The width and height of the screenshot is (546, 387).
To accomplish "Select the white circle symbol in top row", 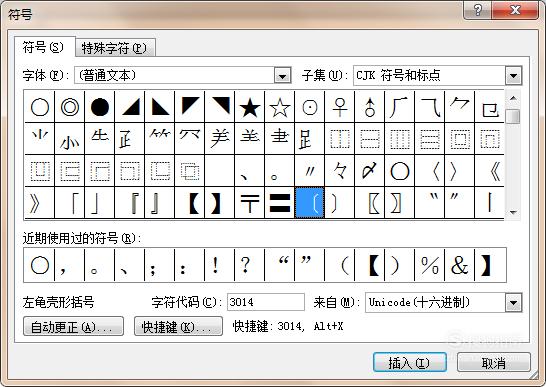I will (40, 107).
